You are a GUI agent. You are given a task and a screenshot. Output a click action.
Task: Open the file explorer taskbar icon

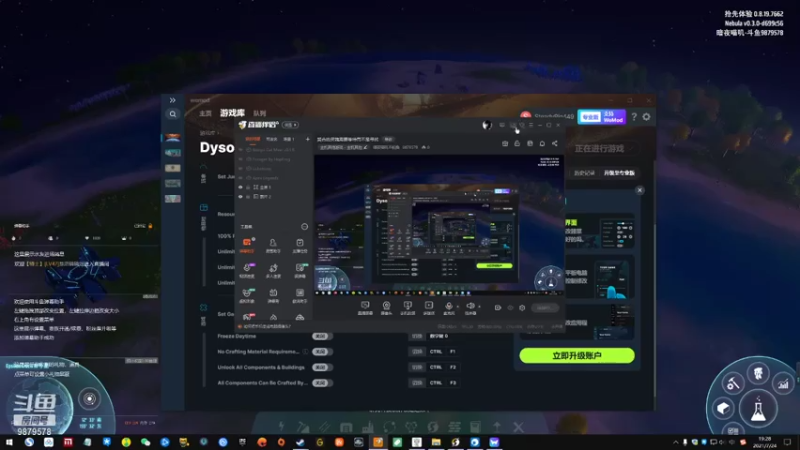click(436, 442)
